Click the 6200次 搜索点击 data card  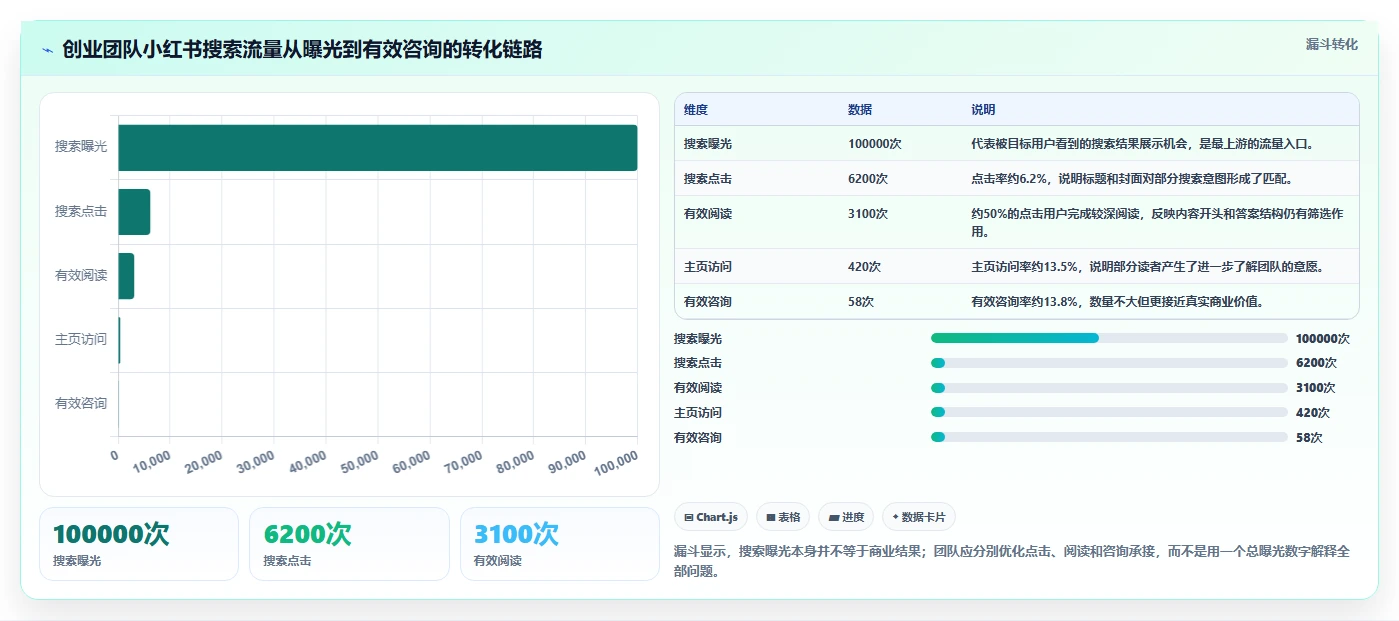click(349, 544)
